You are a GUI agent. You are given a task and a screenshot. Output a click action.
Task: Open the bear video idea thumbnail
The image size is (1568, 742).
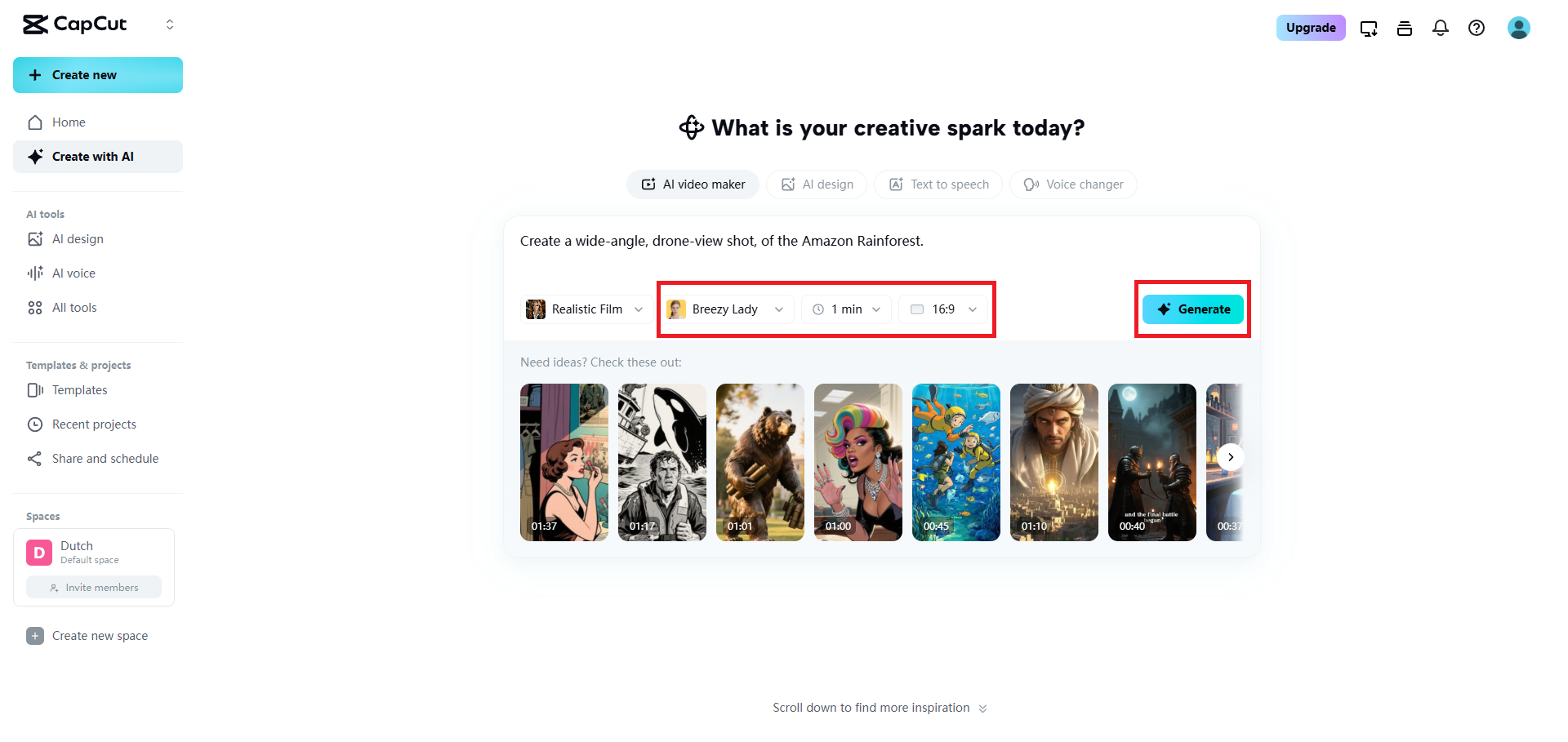click(760, 462)
